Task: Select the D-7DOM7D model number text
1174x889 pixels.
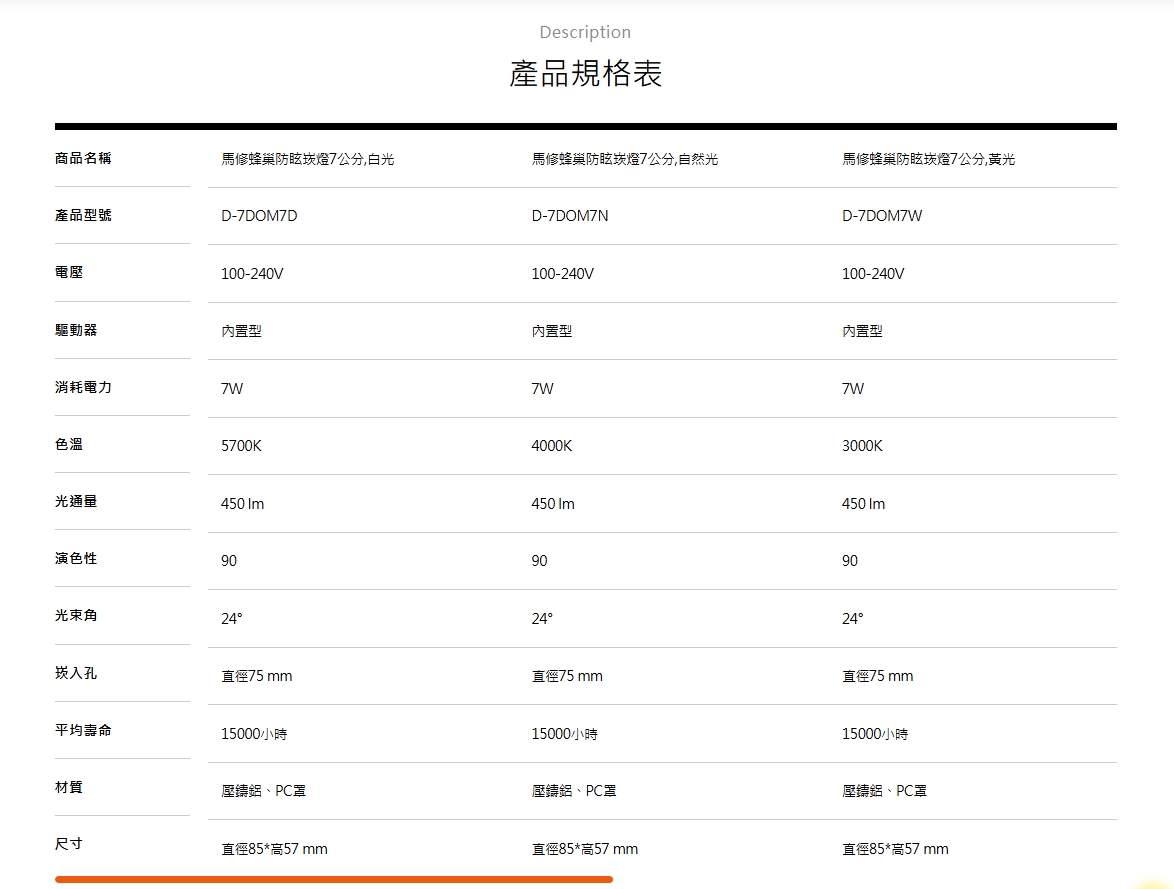Action: click(259, 216)
